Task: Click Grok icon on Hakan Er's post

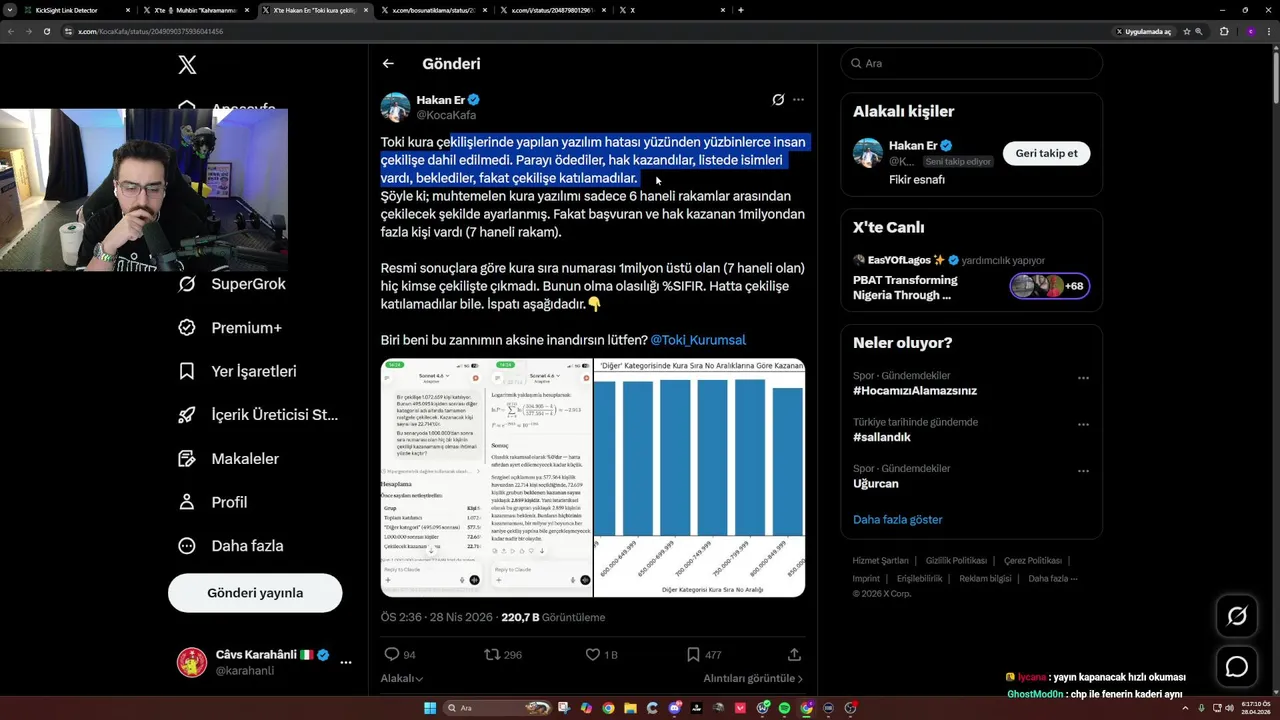Action: (x=778, y=100)
